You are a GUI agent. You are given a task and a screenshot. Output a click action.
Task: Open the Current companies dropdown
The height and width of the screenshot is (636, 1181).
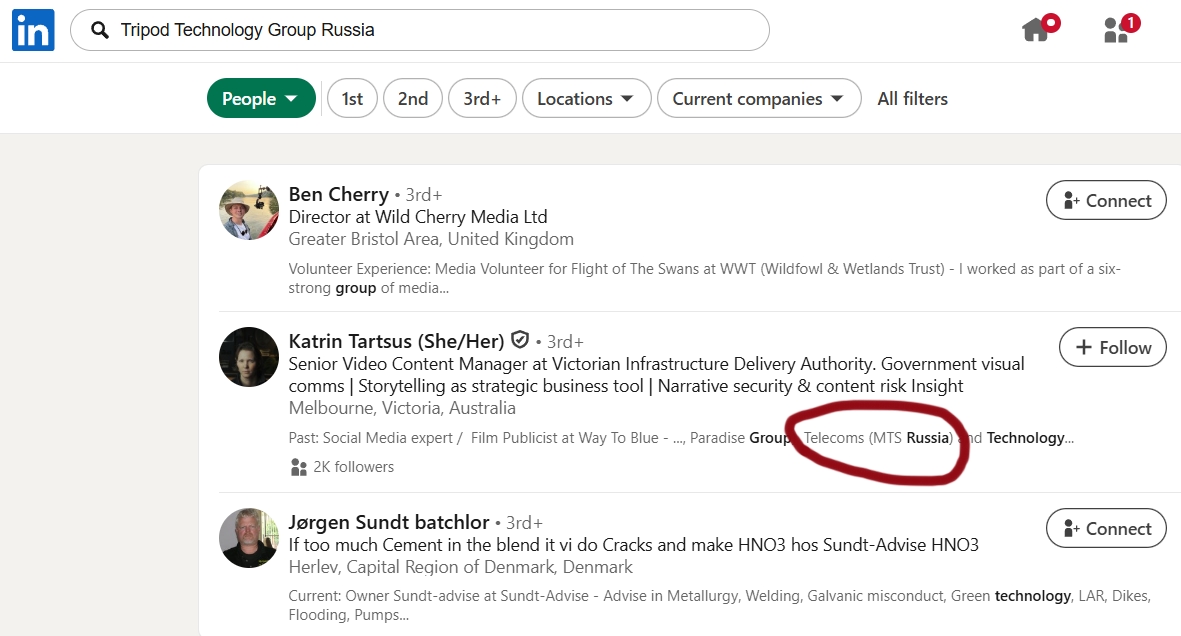(758, 99)
